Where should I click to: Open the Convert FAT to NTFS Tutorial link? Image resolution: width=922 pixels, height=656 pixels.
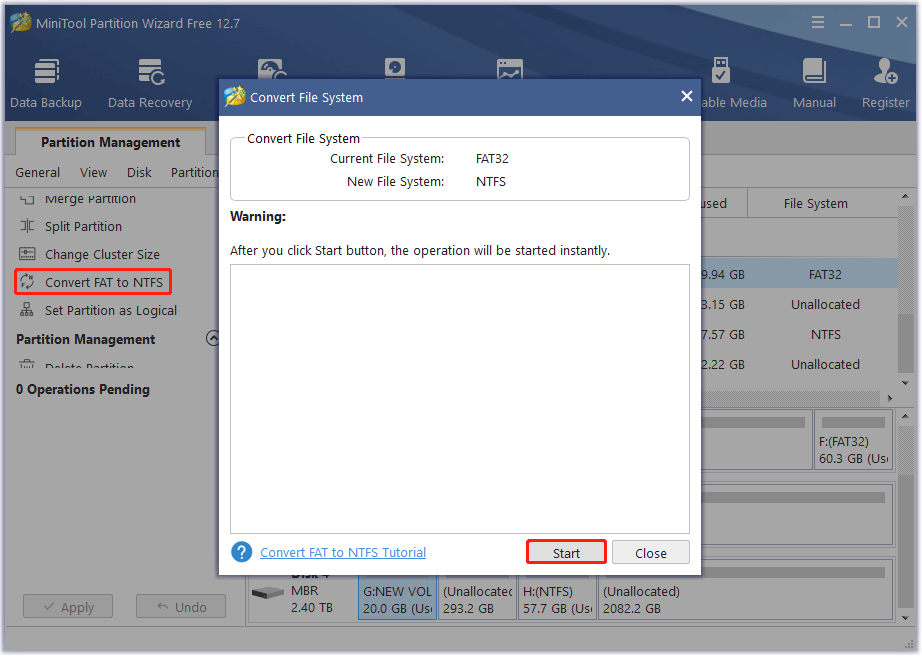pos(343,553)
